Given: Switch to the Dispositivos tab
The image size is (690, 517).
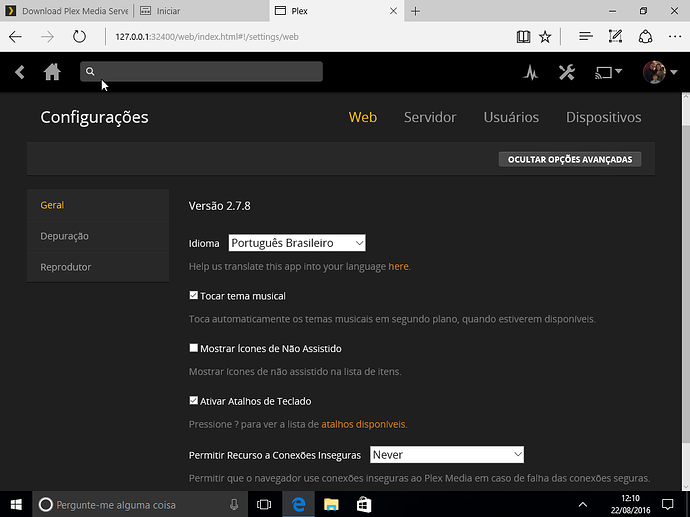Looking at the screenshot, I should 603,117.
